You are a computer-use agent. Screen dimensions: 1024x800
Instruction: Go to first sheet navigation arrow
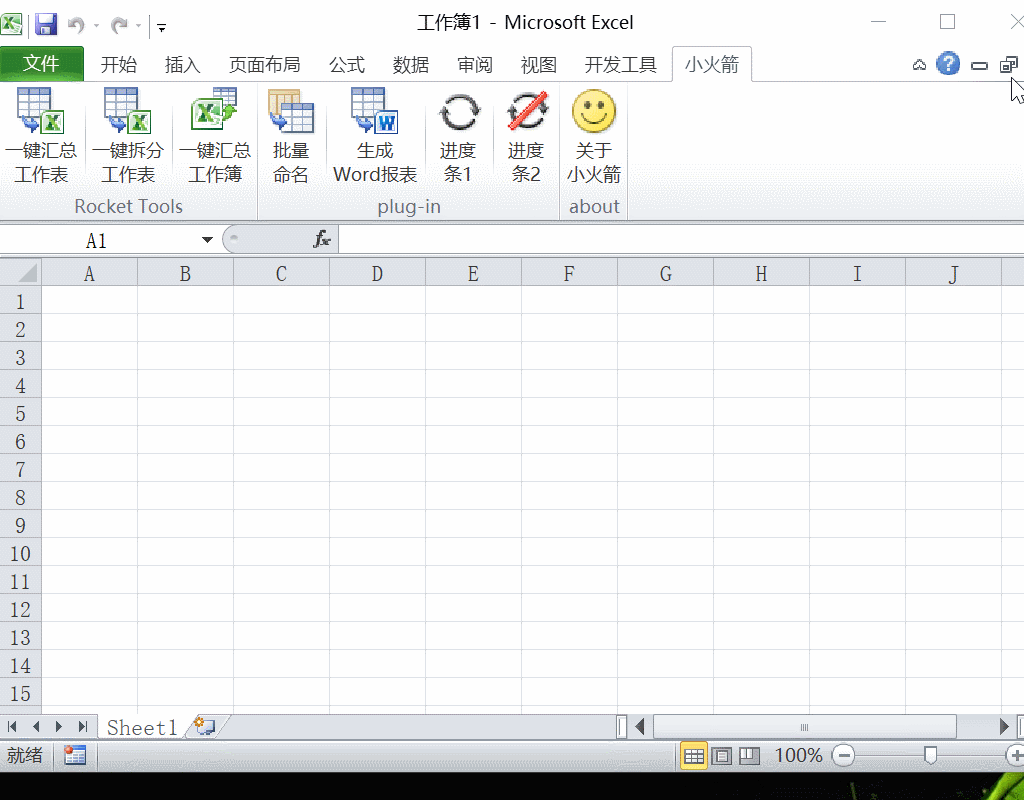12,726
